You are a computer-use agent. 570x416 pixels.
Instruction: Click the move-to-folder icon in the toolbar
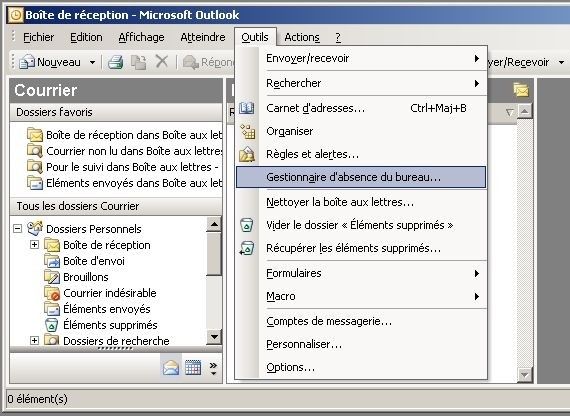pos(139,62)
